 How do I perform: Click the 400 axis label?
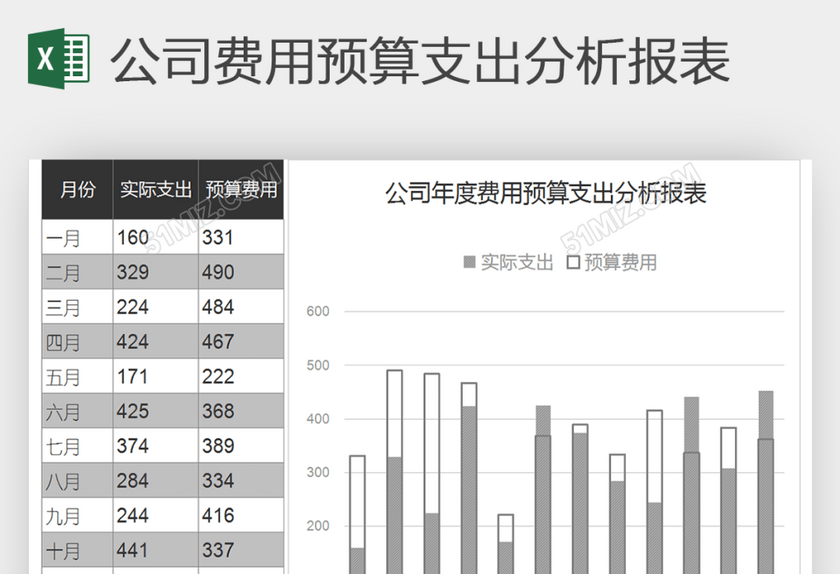pyautogui.click(x=318, y=419)
